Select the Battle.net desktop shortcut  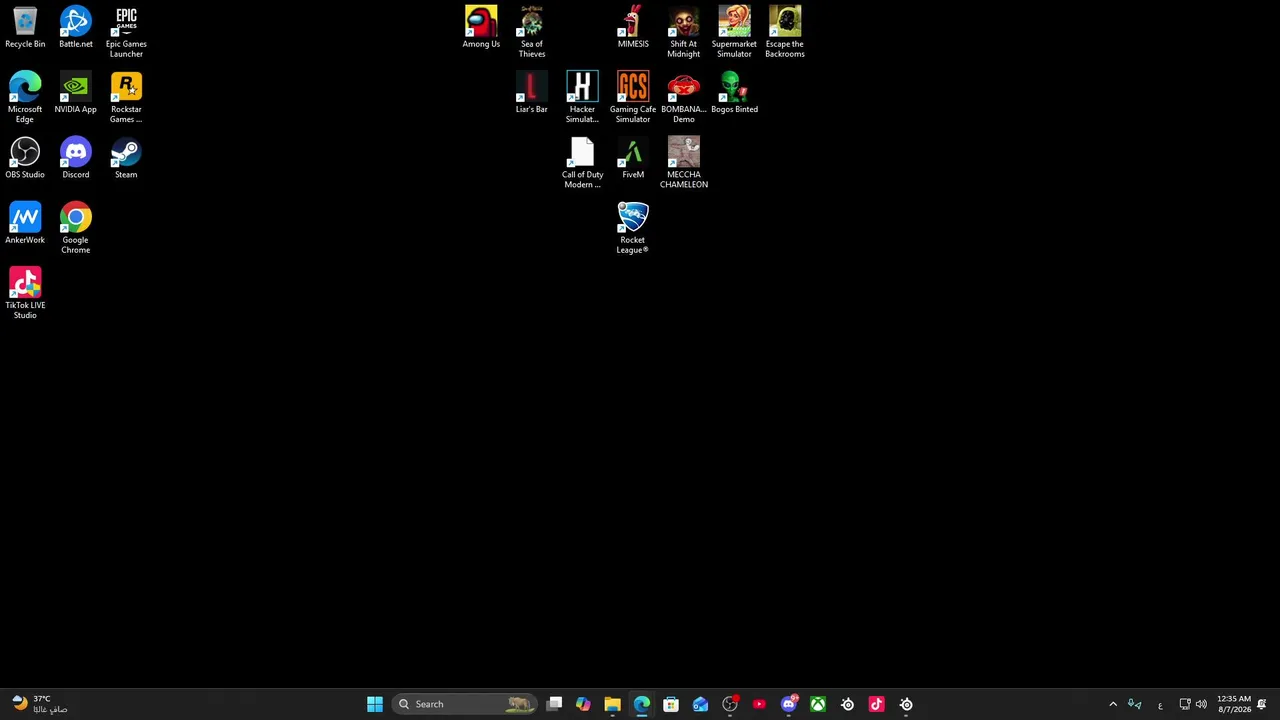(75, 28)
